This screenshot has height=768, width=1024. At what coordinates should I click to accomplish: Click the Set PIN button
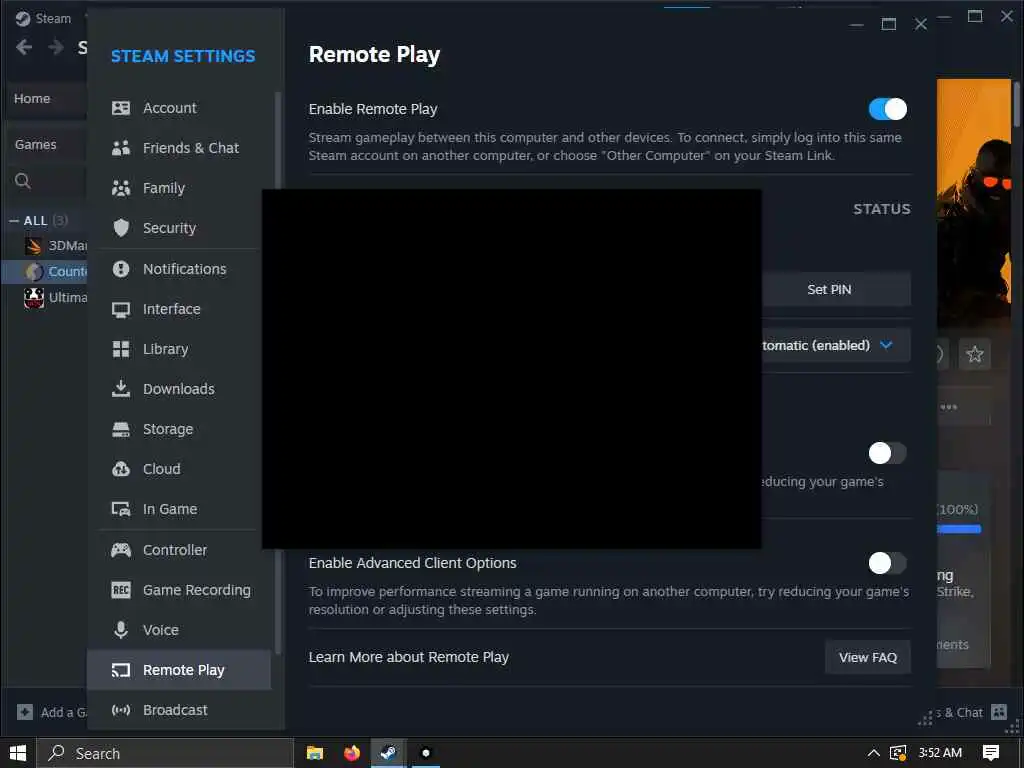836,289
